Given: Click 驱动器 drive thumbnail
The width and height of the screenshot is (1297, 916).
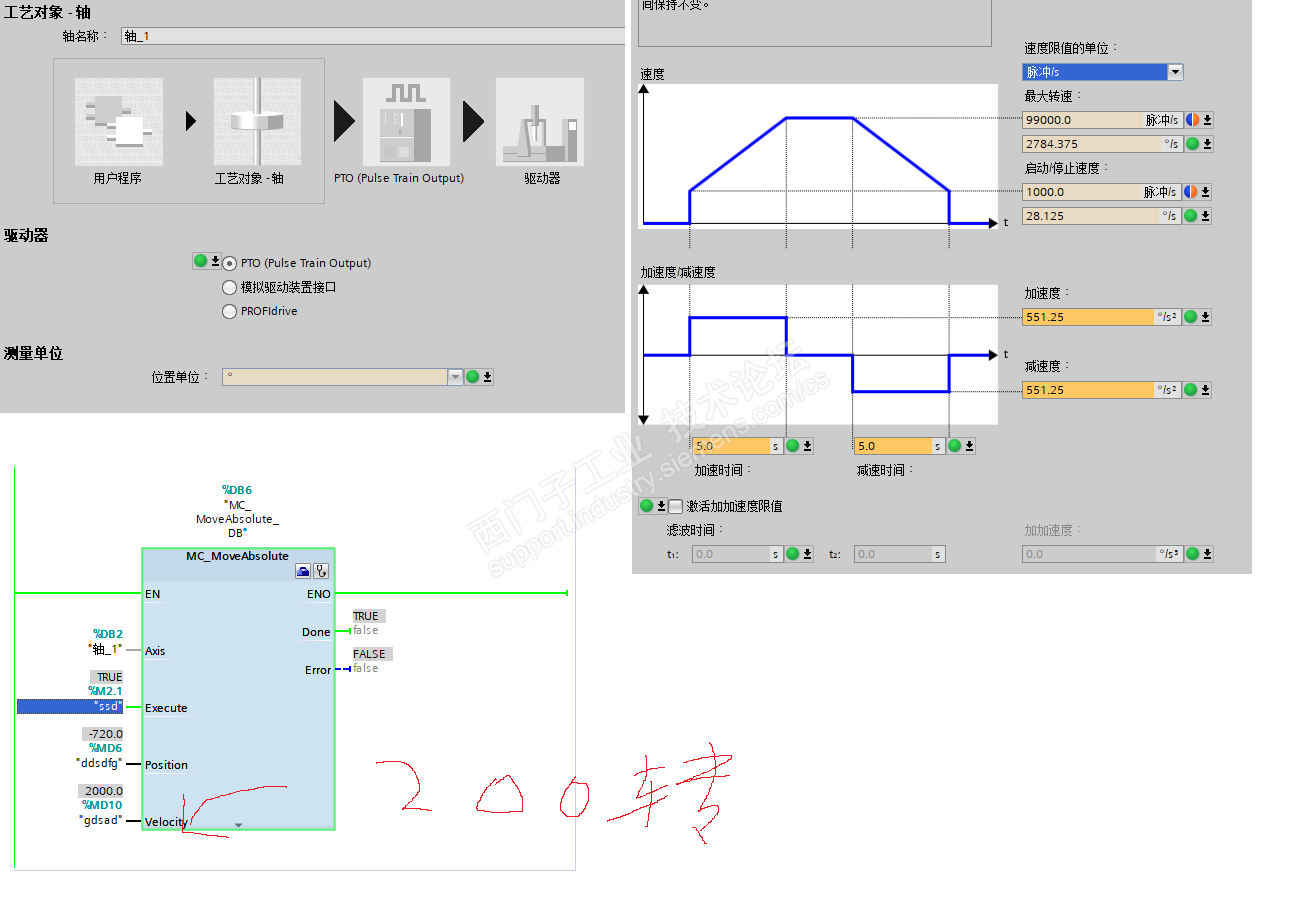Looking at the screenshot, I should pyautogui.click(x=540, y=122).
